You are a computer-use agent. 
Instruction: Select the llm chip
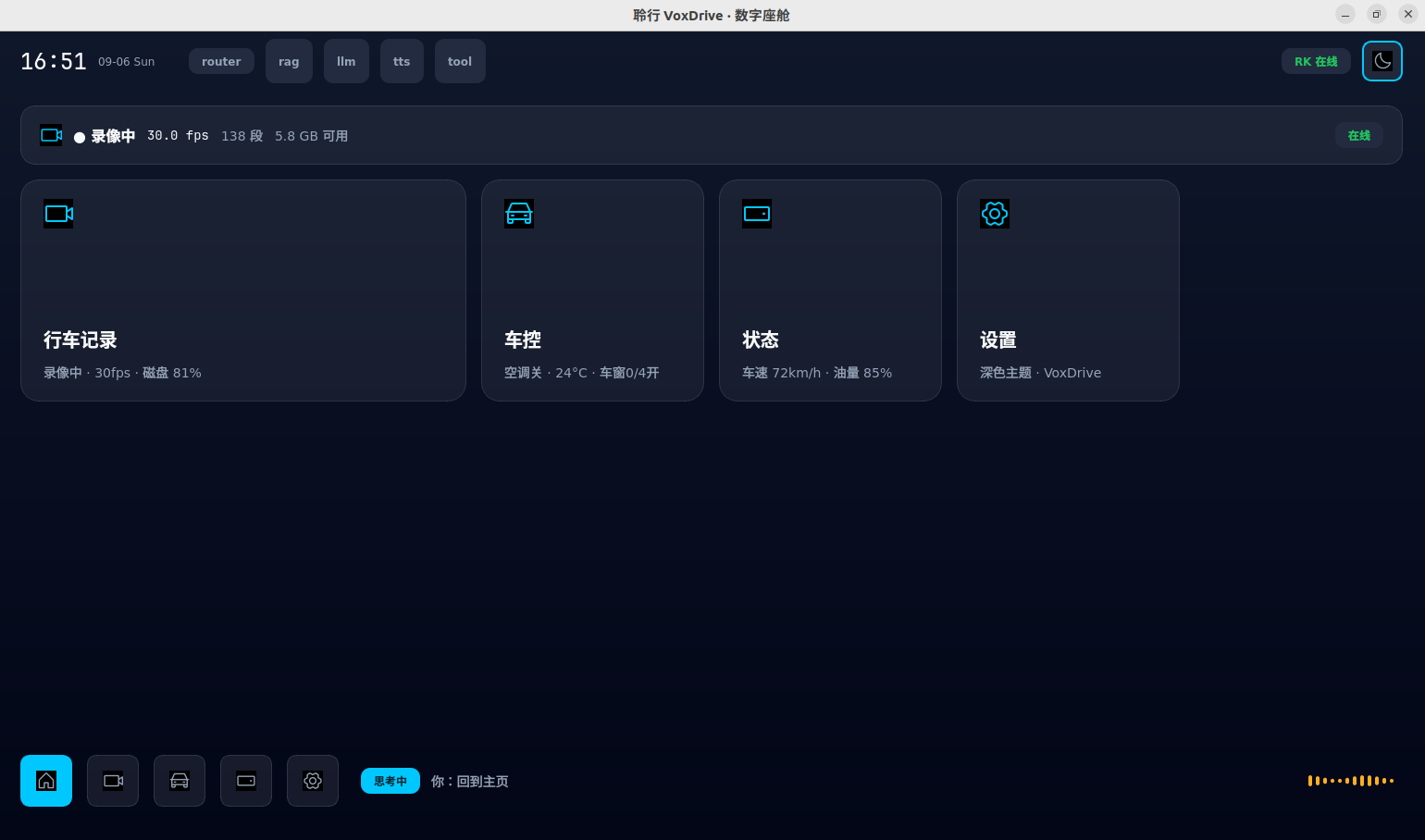[346, 61]
